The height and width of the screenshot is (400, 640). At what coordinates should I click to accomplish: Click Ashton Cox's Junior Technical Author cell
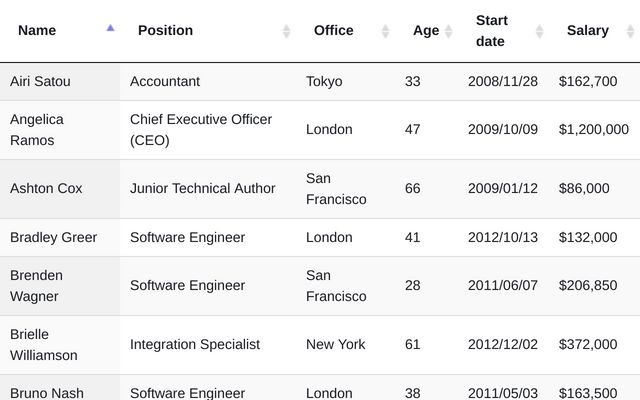click(202, 188)
